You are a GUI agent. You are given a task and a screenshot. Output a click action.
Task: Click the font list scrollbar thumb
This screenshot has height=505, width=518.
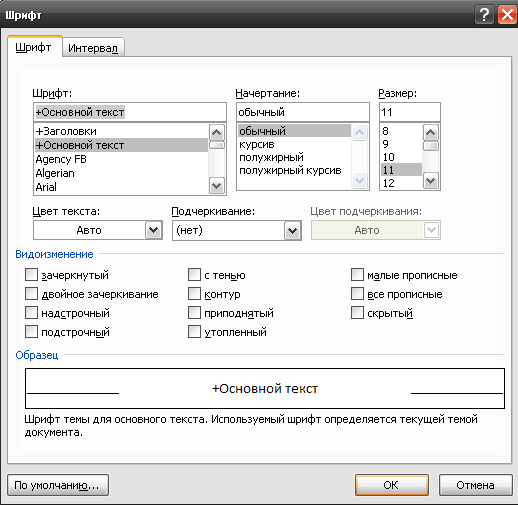coord(217,145)
